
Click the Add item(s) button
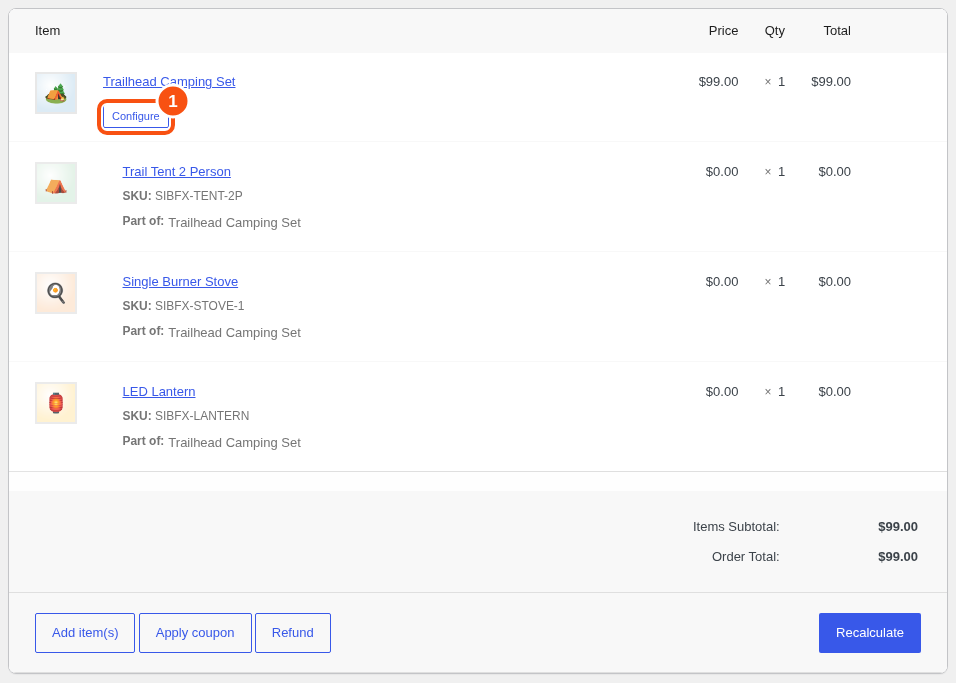coord(85,633)
